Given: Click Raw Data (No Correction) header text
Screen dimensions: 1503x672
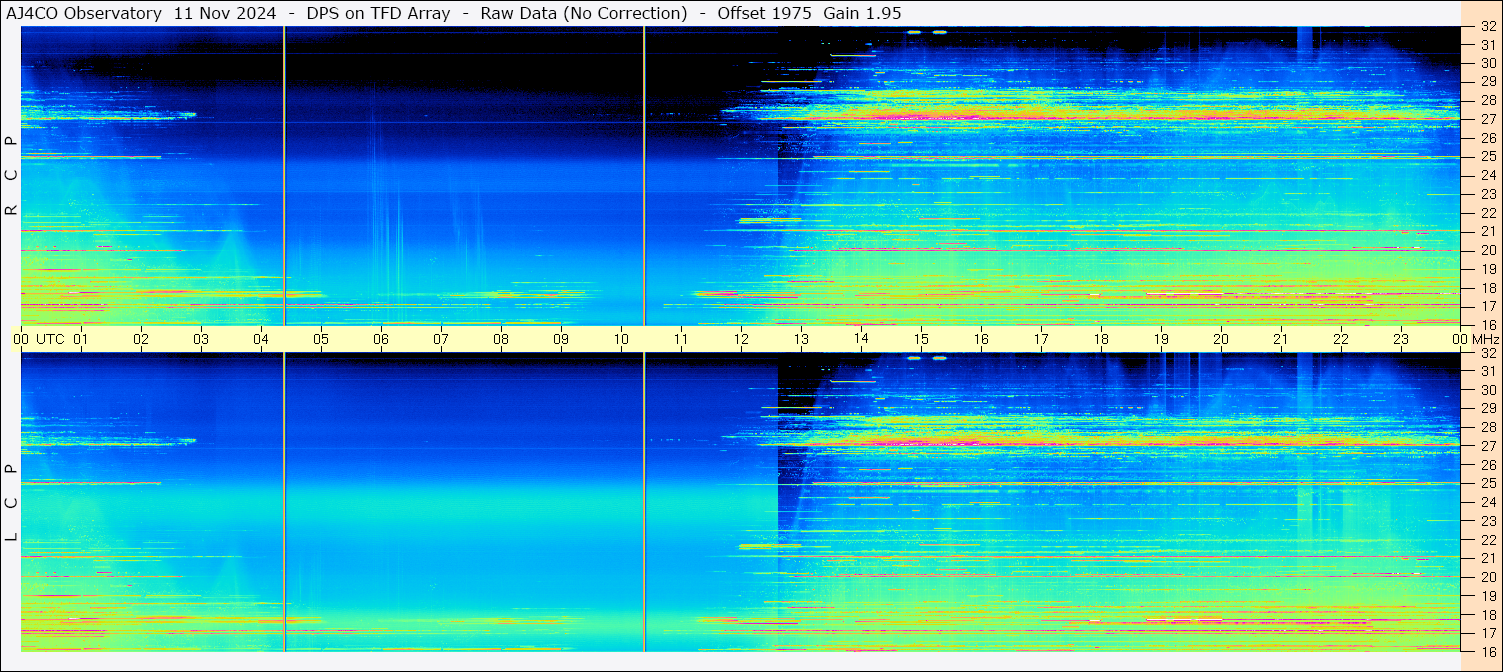Looking at the screenshot, I should coord(583,13).
